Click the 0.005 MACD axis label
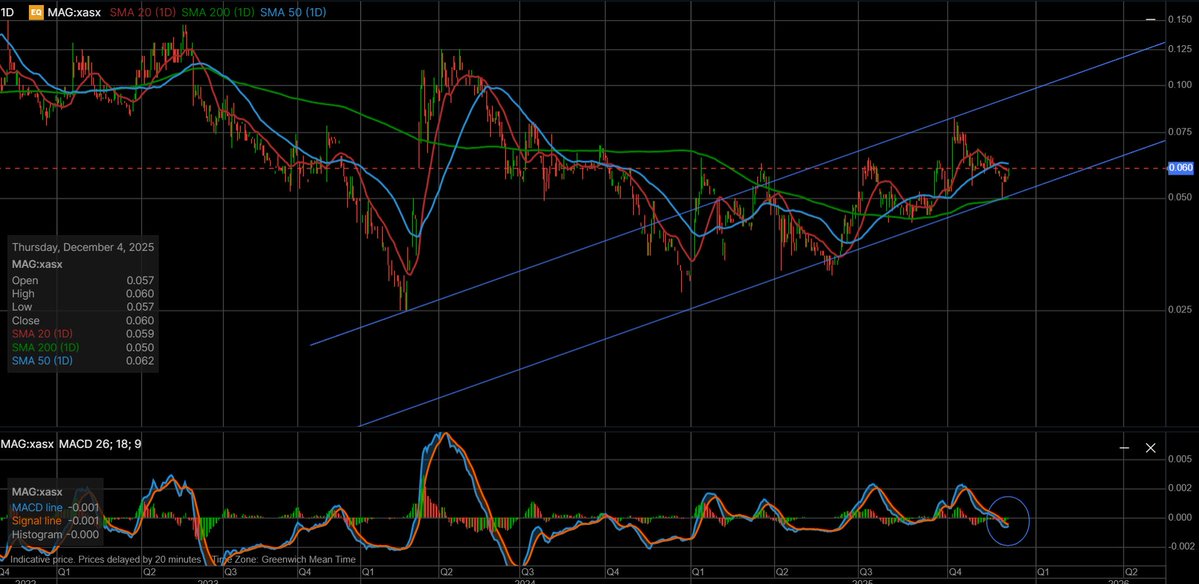 1182,459
